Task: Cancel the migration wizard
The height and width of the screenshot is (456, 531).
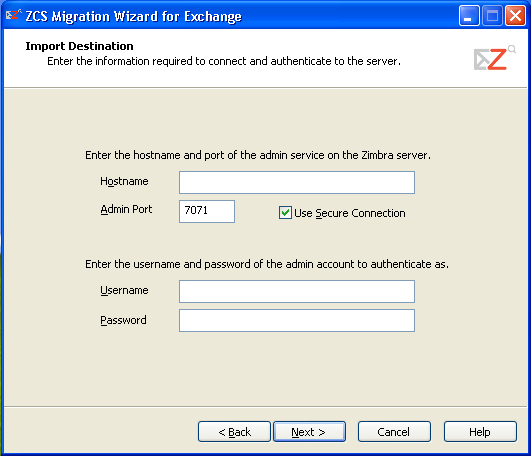Action: coord(394,432)
